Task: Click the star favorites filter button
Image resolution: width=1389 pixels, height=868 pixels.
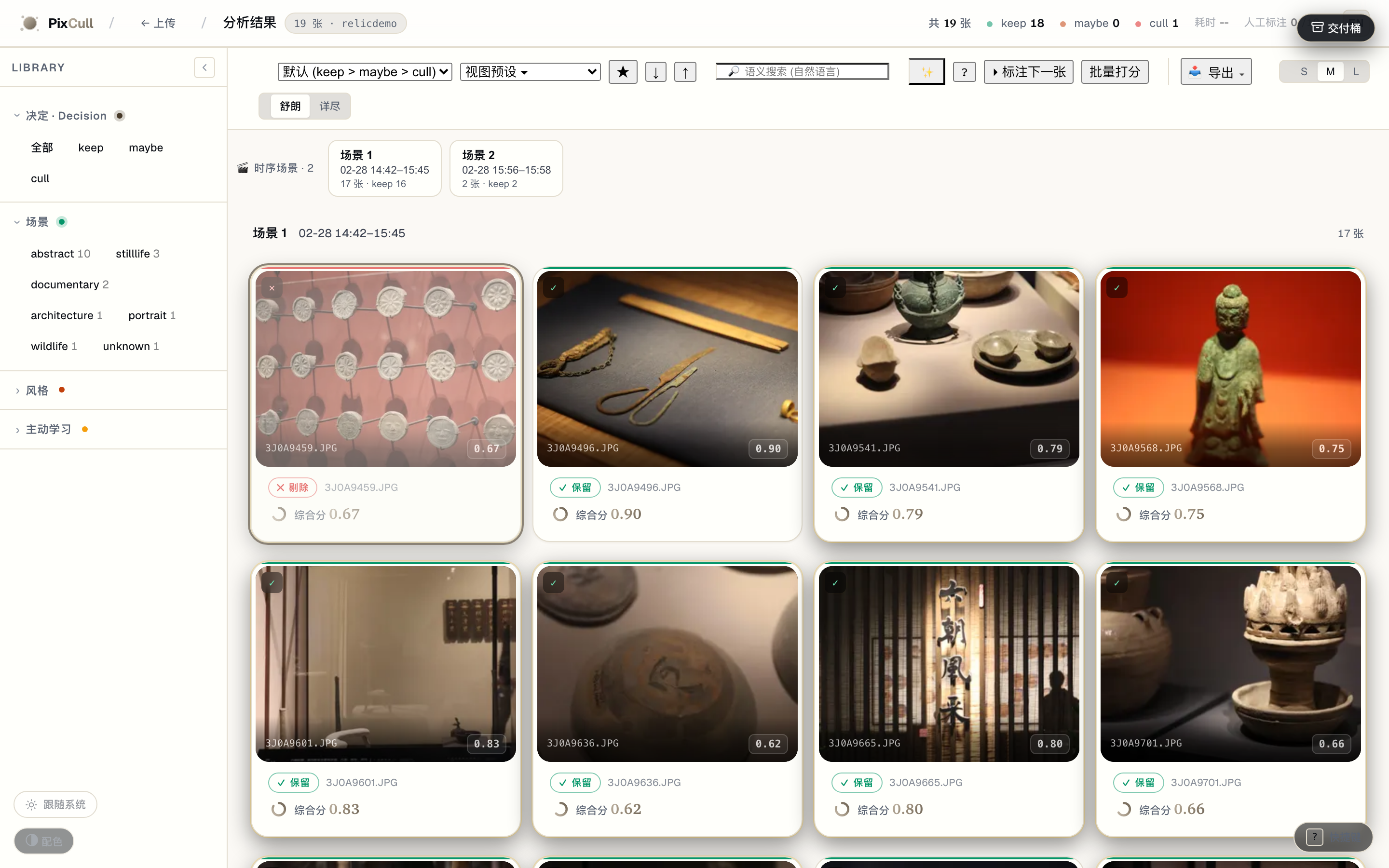Action: [623, 72]
